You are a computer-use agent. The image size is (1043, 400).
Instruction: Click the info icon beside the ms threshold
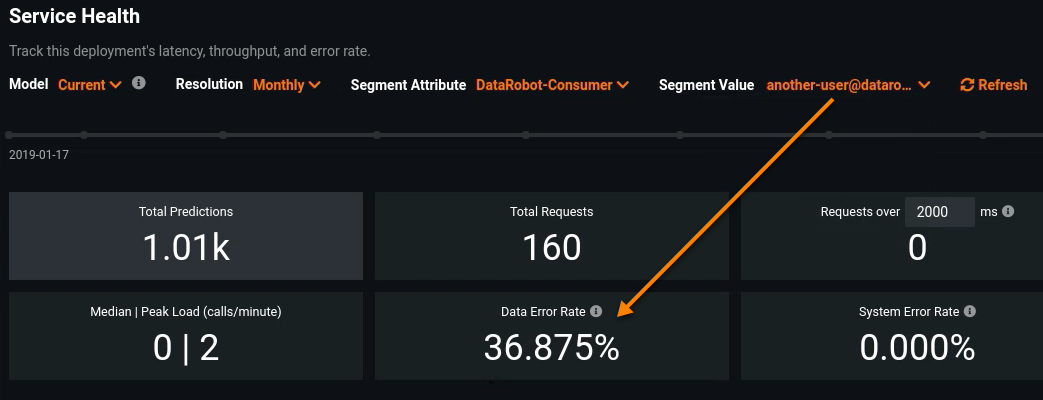coord(1008,211)
